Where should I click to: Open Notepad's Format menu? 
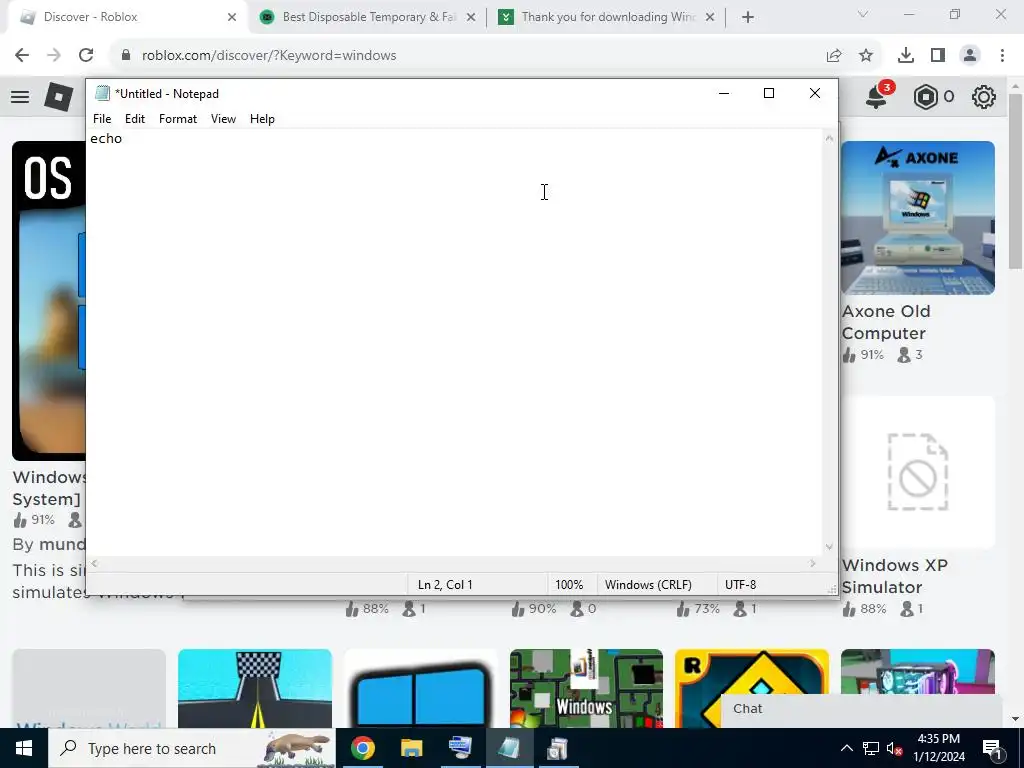[178, 119]
